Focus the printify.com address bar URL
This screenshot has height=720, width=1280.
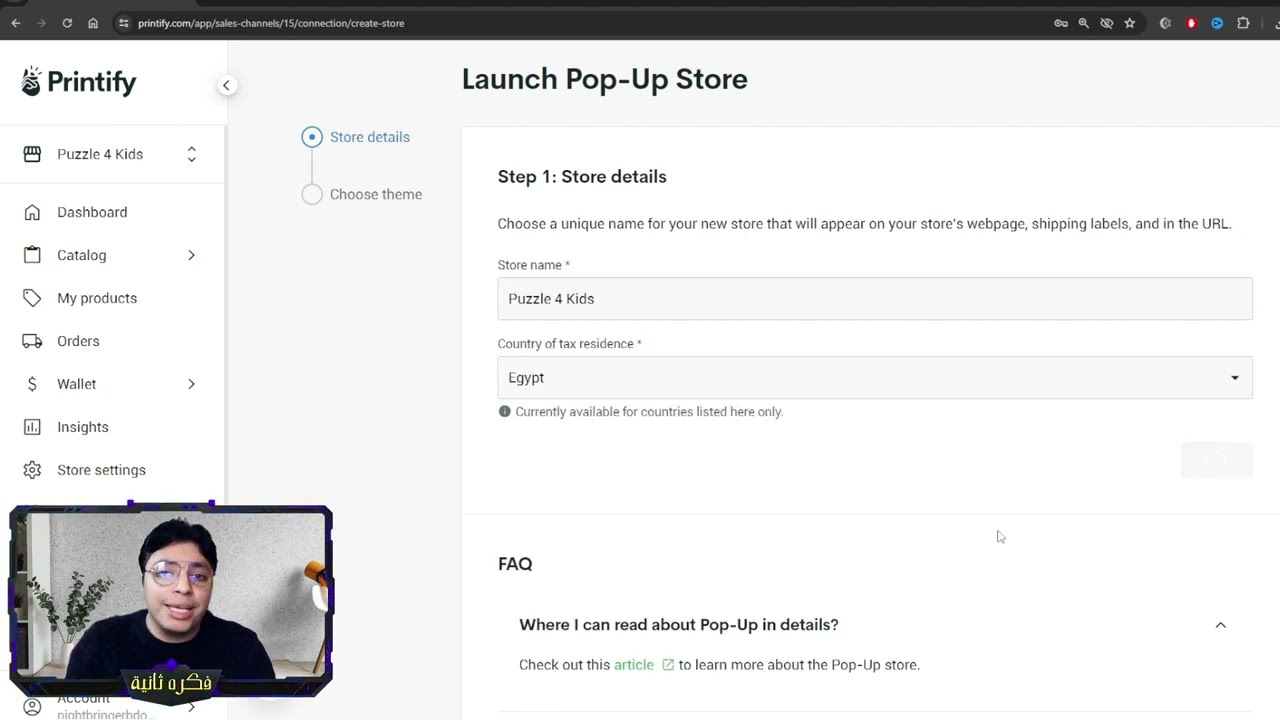pyautogui.click(x=271, y=23)
